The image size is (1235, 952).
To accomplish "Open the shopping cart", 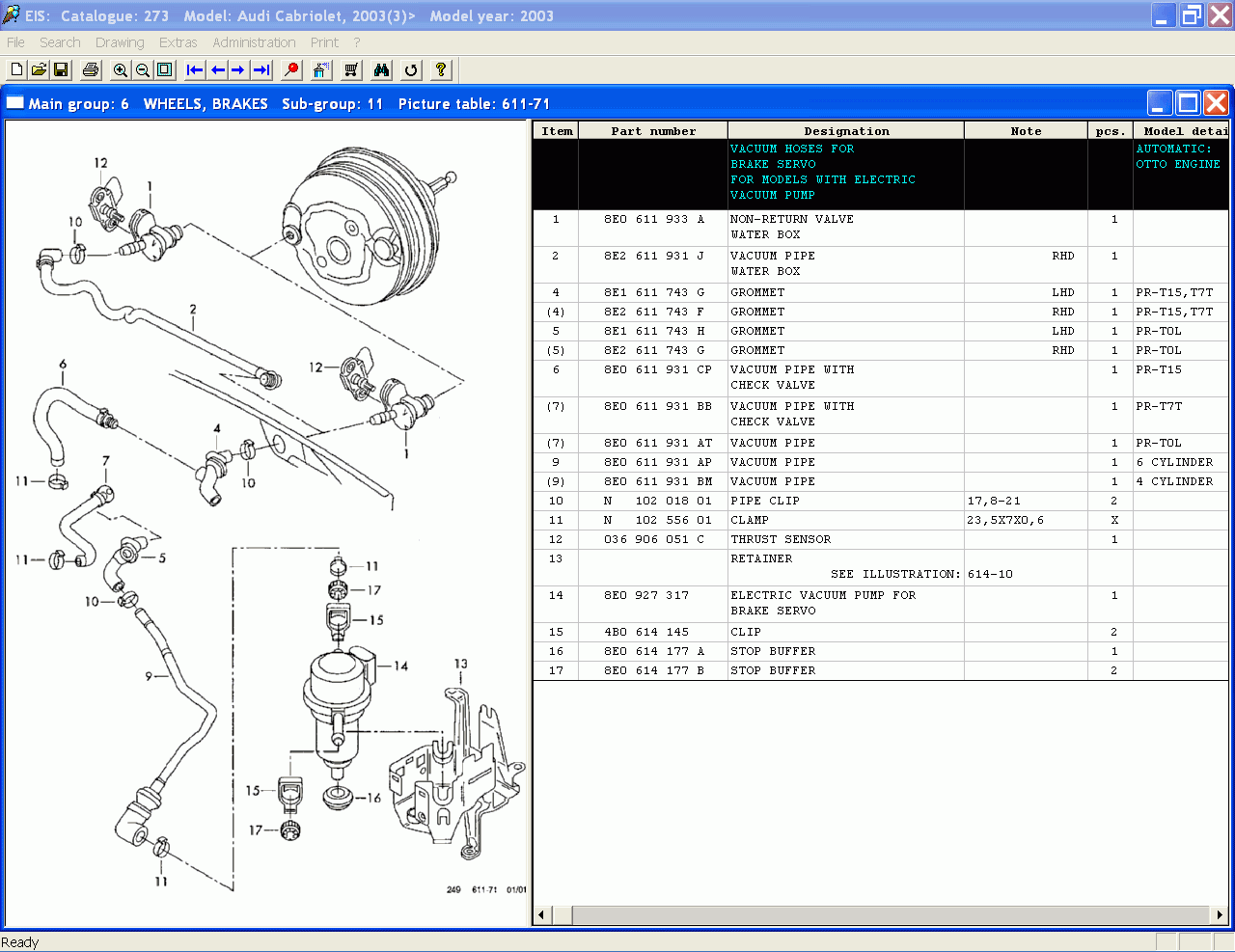I will point(351,69).
